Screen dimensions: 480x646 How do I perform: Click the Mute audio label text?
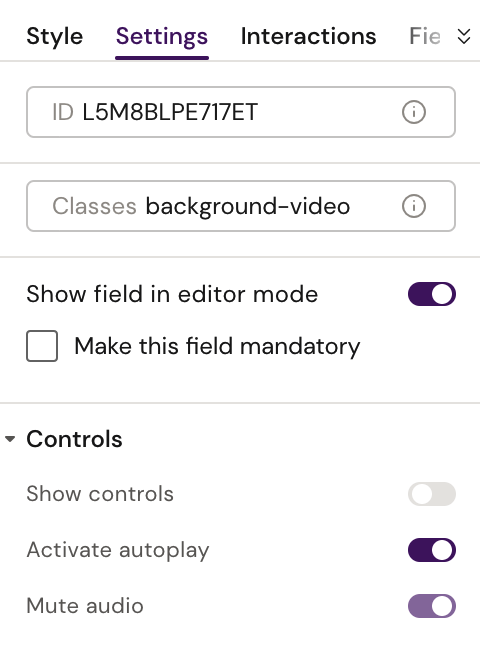[x=85, y=606]
